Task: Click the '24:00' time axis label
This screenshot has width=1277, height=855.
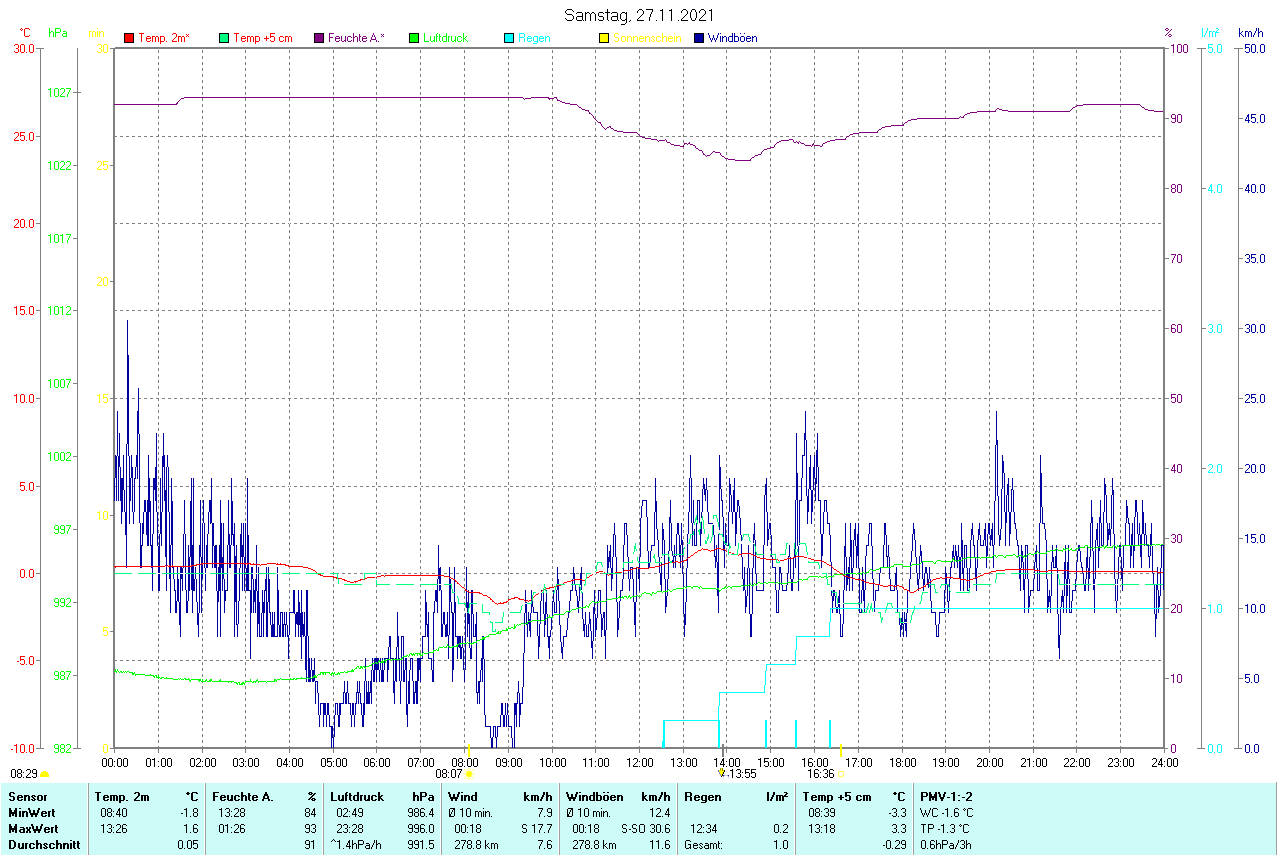Action: pos(1164,763)
